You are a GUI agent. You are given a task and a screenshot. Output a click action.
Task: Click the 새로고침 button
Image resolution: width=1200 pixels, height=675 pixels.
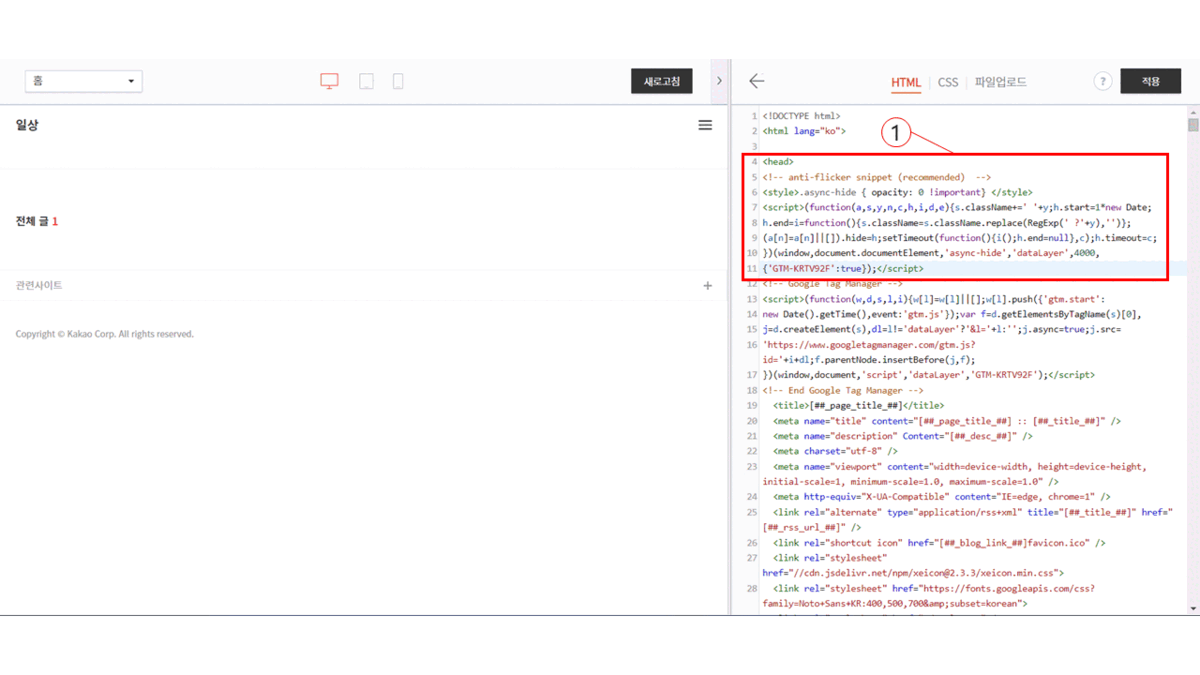click(x=661, y=81)
